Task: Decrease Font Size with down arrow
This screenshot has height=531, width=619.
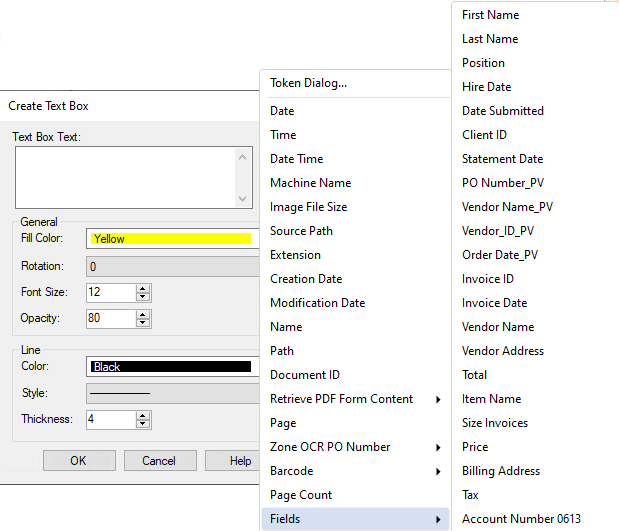Action: point(143,297)
